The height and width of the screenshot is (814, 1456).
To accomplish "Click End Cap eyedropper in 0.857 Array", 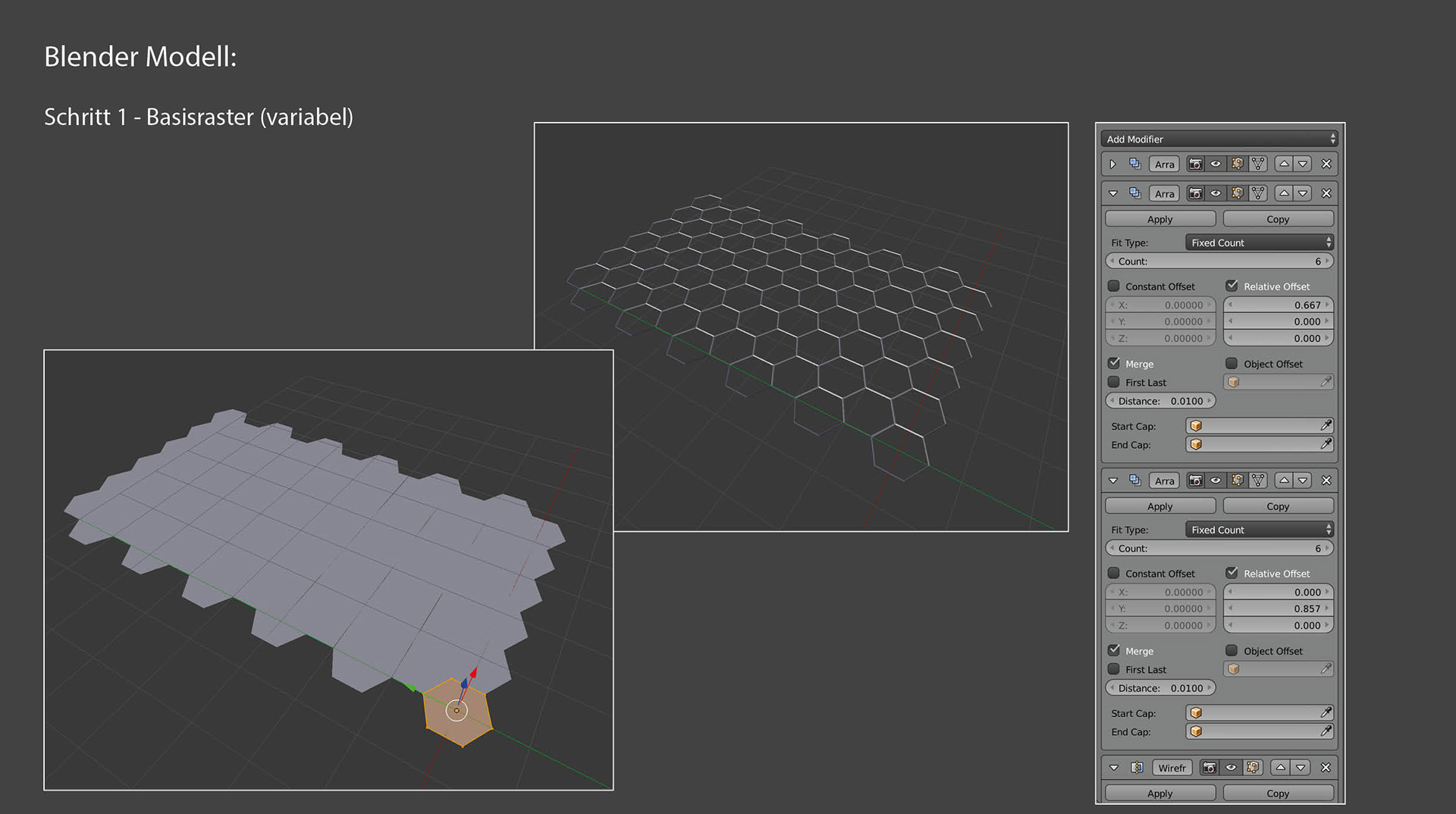I will coord(1326,731).
